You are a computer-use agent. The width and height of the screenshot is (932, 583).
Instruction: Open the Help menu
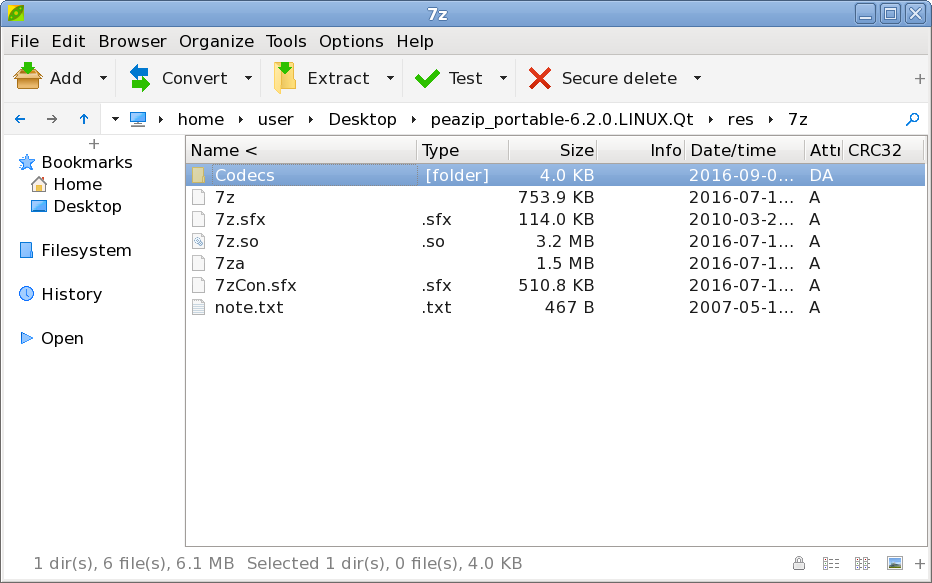coord(415,42)
